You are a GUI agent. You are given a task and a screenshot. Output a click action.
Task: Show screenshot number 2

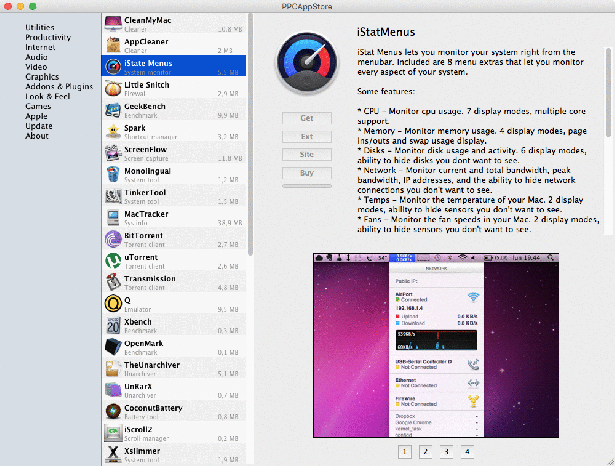(x=425, y=452)
